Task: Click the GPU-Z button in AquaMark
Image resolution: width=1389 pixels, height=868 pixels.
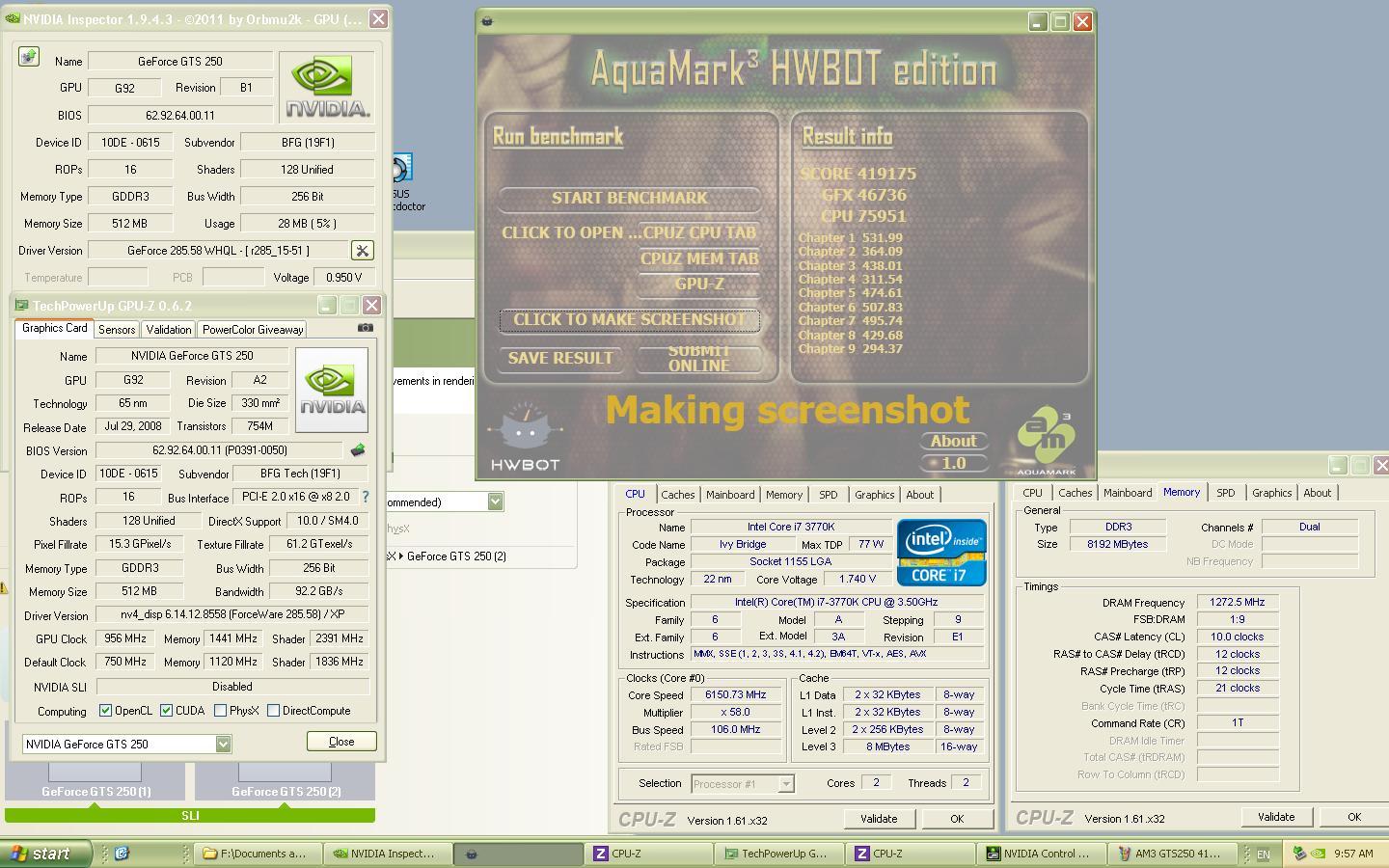Action: pyautogui.click(x=698, y=284)
